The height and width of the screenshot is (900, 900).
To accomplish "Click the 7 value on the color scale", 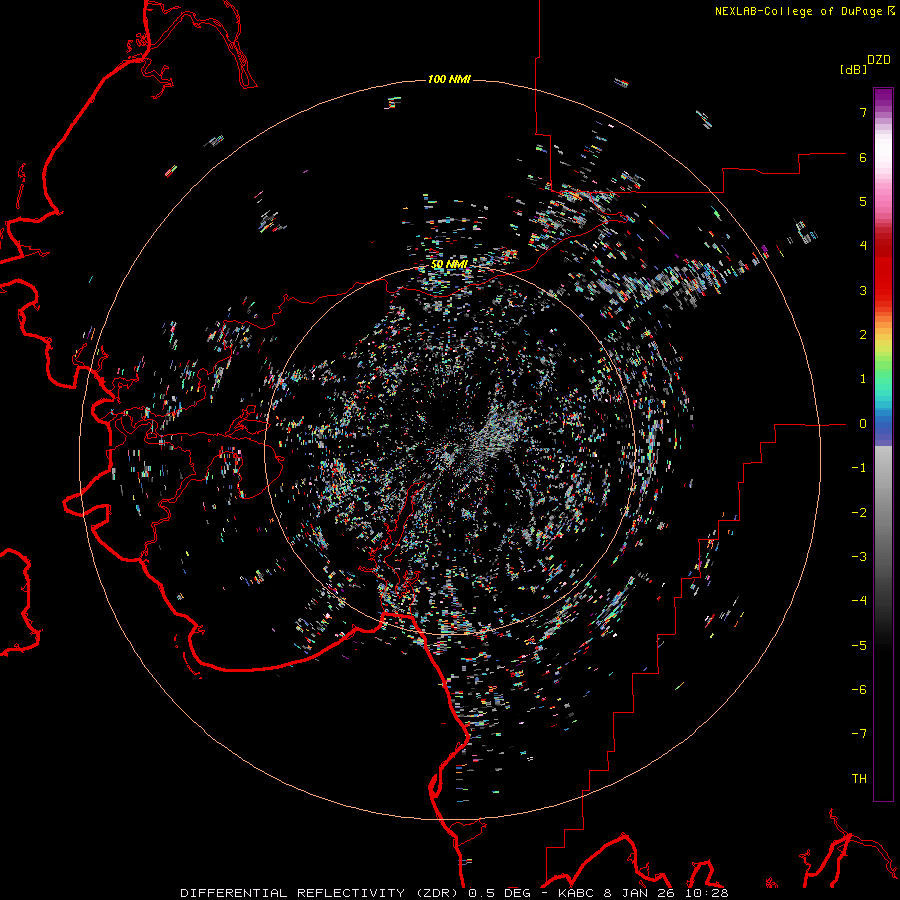I will tap(863, 112).
